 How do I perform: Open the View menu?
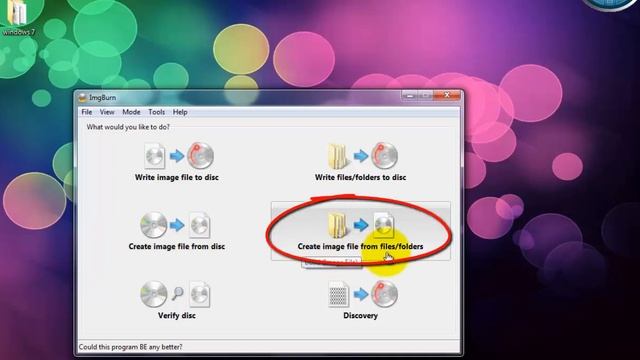(x=107, y=112)
